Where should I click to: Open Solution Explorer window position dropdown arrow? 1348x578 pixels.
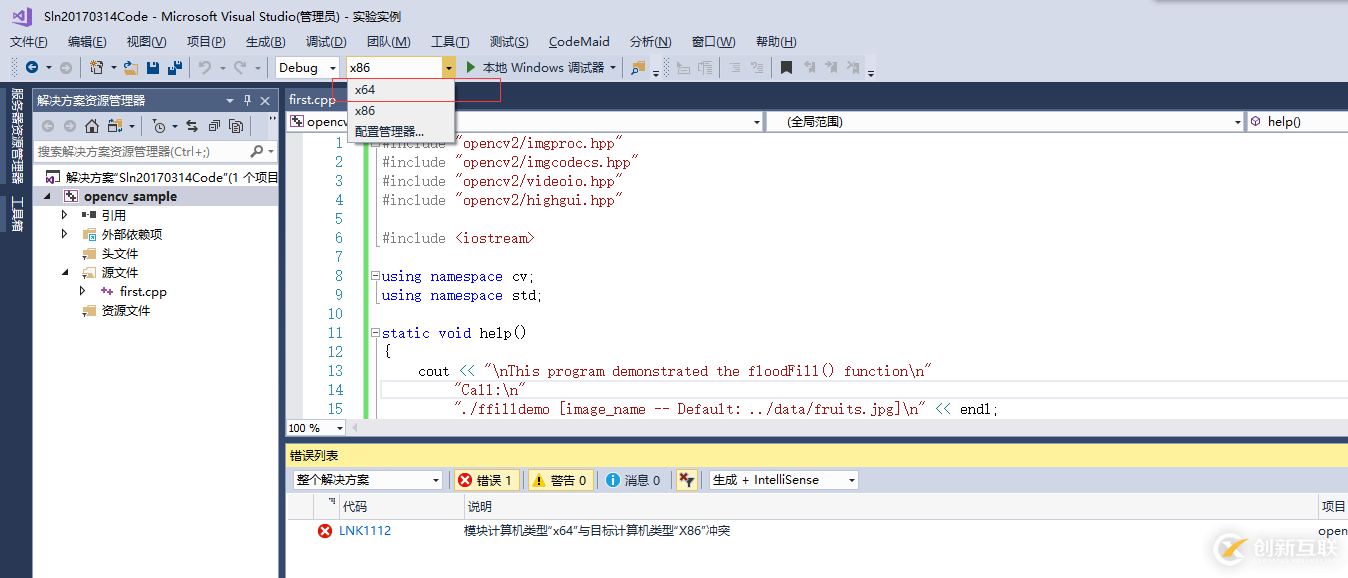click(x=230, y=100)
